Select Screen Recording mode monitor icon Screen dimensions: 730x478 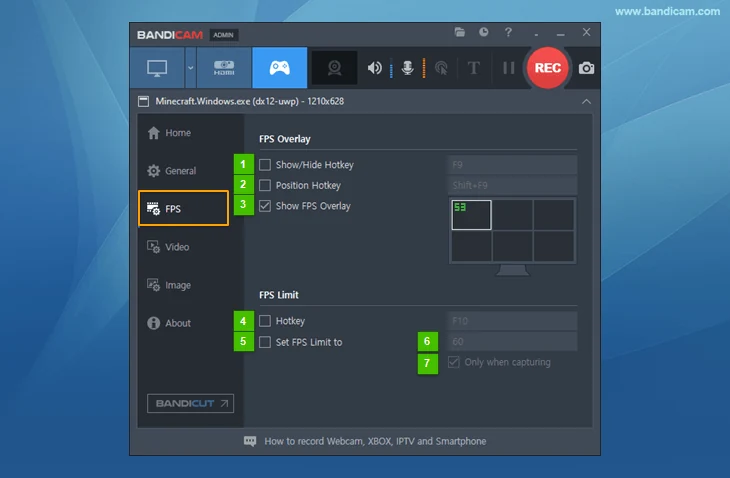(x=157, y=68)
